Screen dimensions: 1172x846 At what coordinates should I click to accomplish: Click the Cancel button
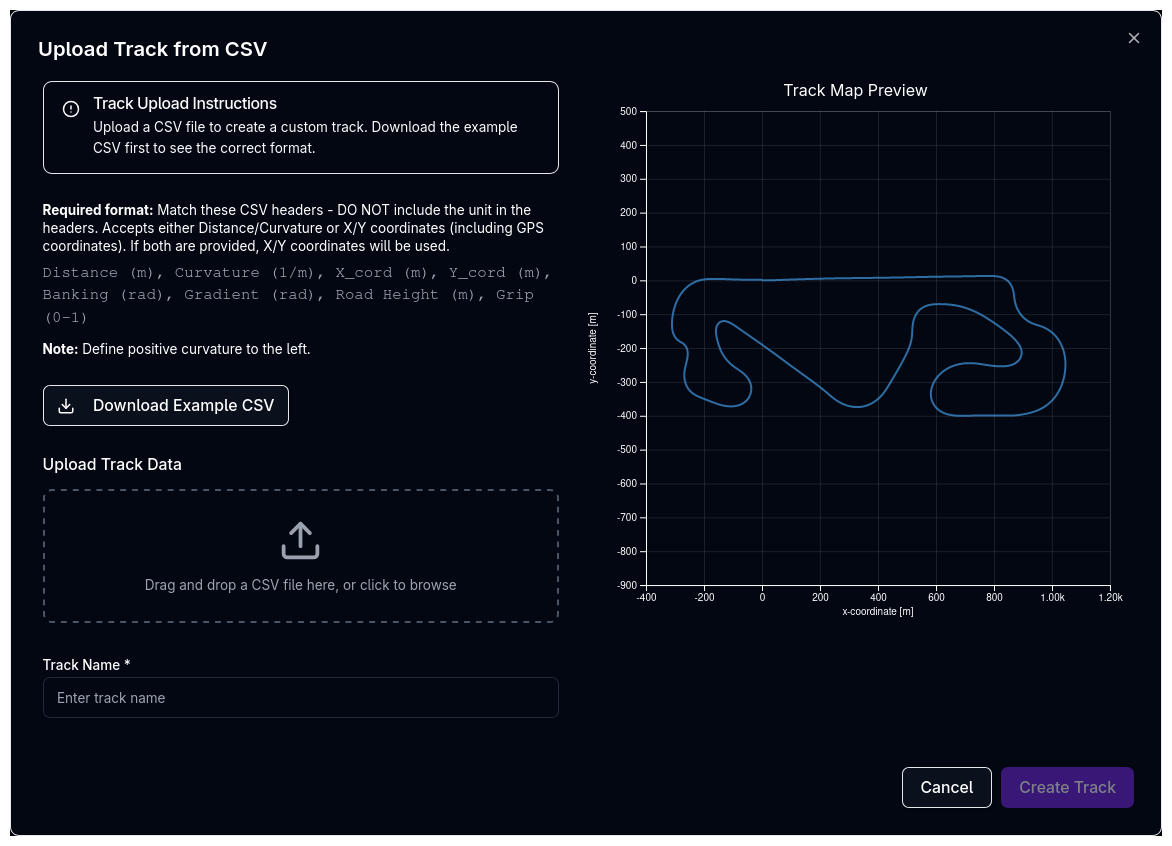pyautogui.click(x=946, y=787)
